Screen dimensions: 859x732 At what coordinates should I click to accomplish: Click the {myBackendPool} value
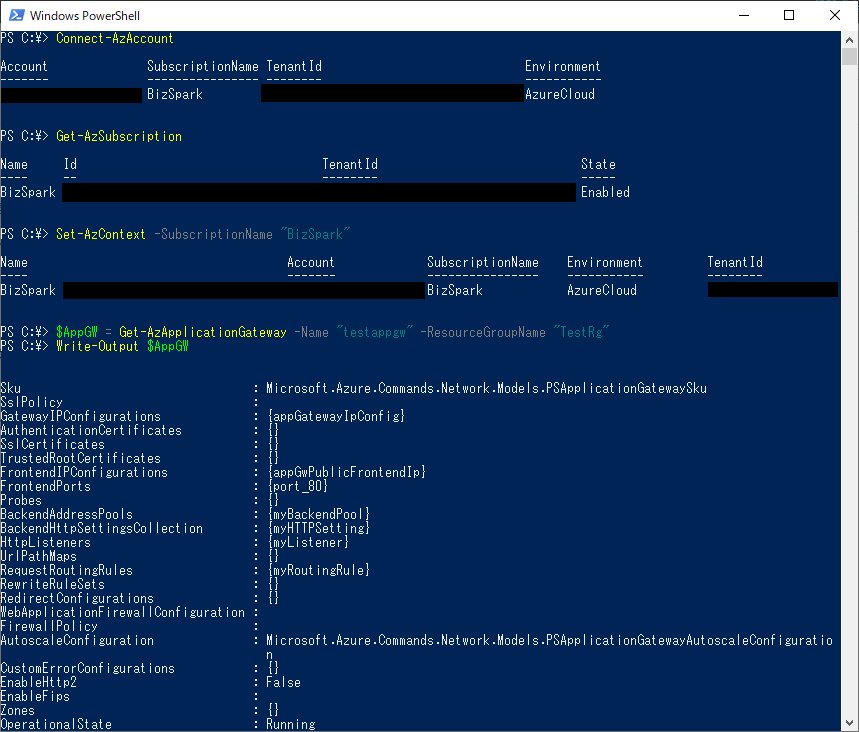pos(318,514)
